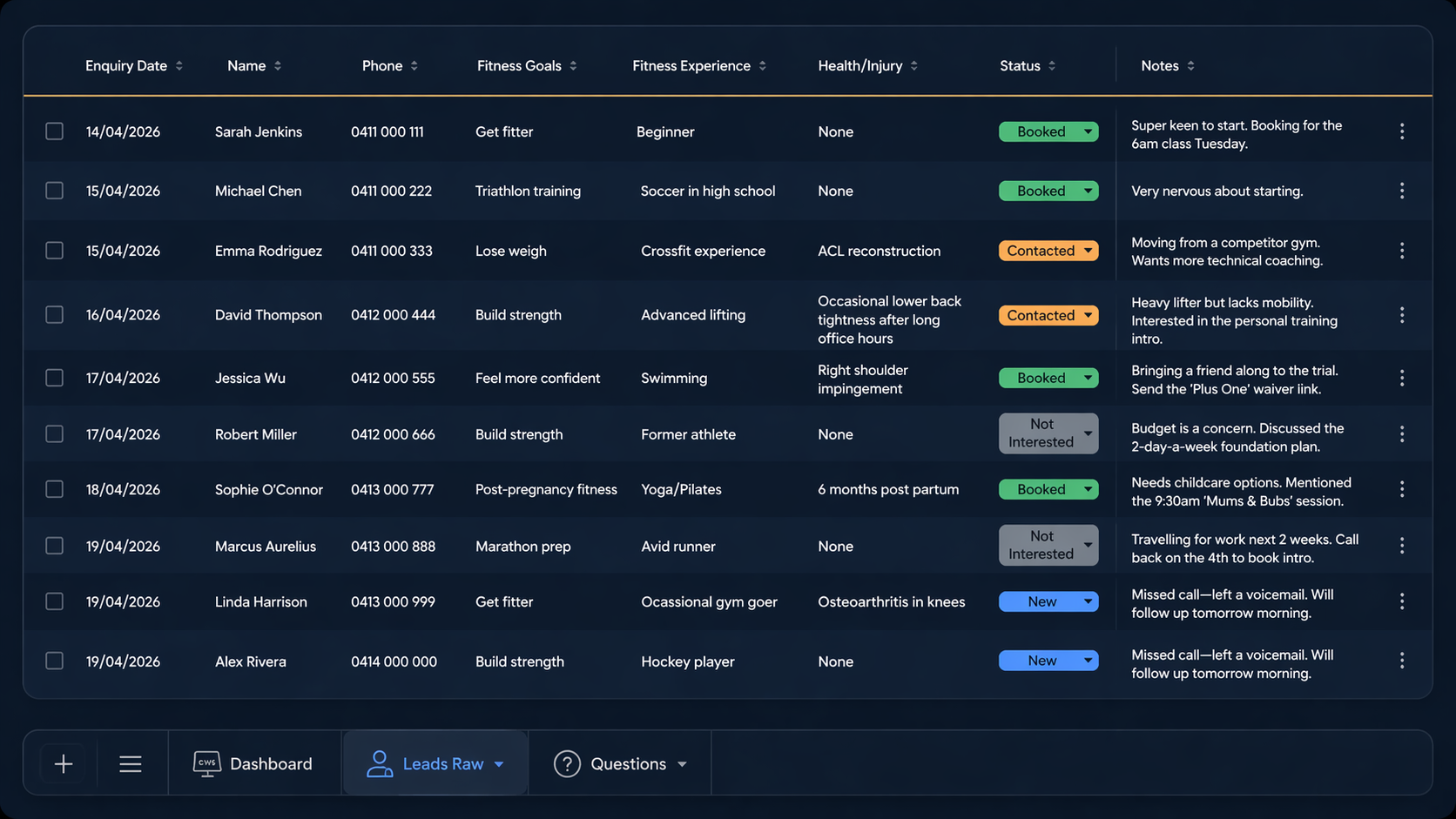Click phone number '0412 000 444'

[x=393, y=315]
